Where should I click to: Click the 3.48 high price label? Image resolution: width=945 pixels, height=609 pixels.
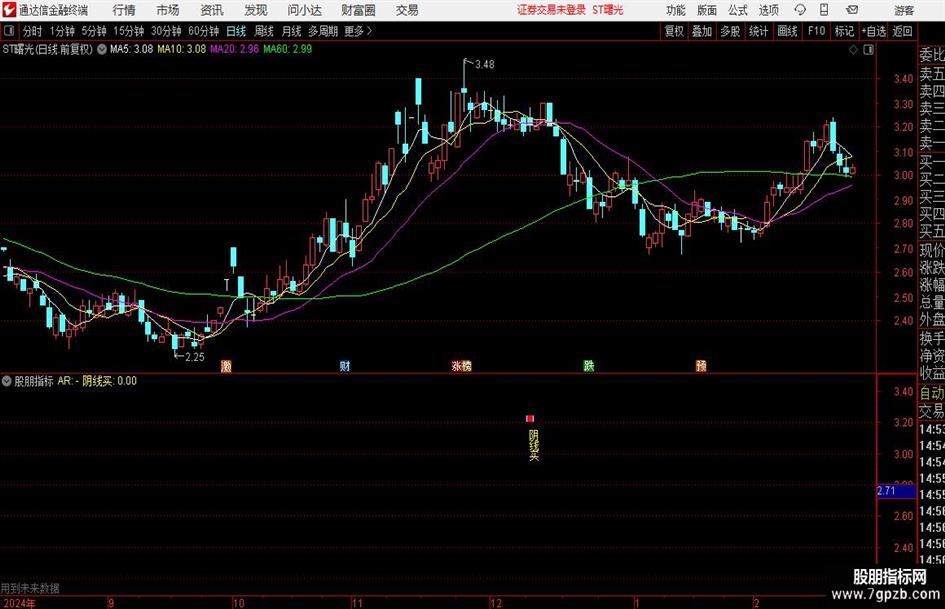(484, 64)
